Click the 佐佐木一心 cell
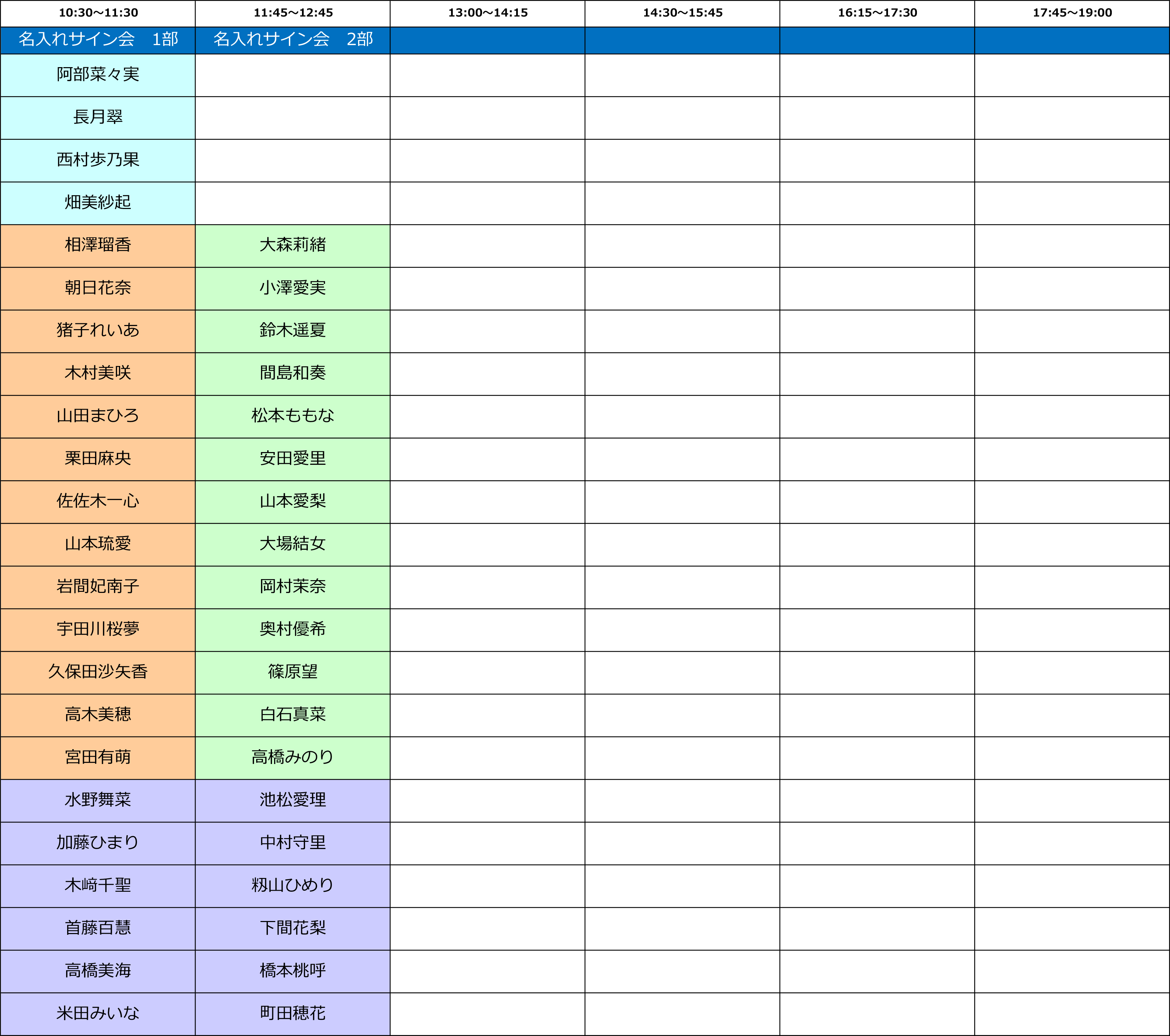The width and height of the screenshot is (1170, 1036). pos(98,501)
